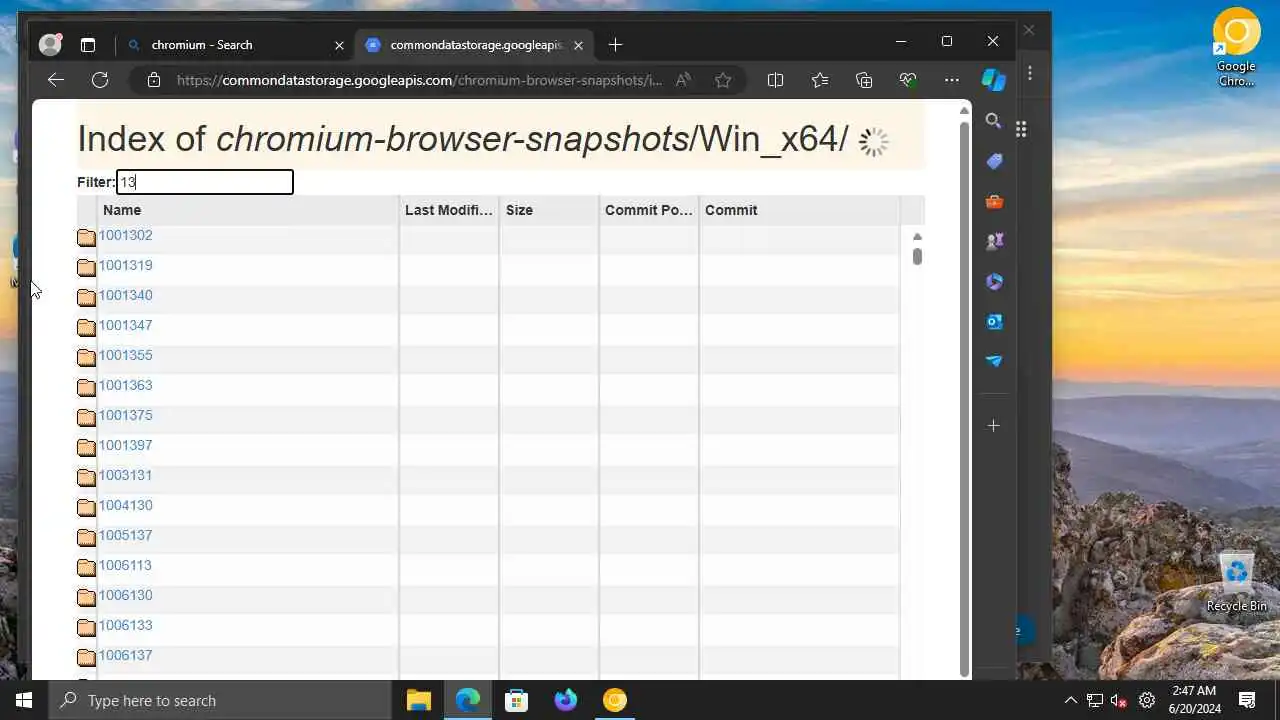Open Firefox from the taskbar

tap(566, 700)
